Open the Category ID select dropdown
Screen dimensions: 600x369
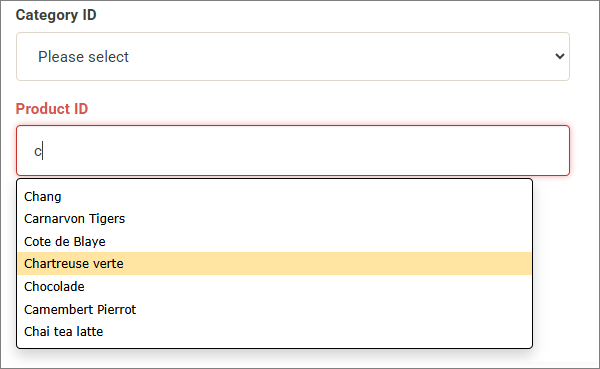coord(293,57)
